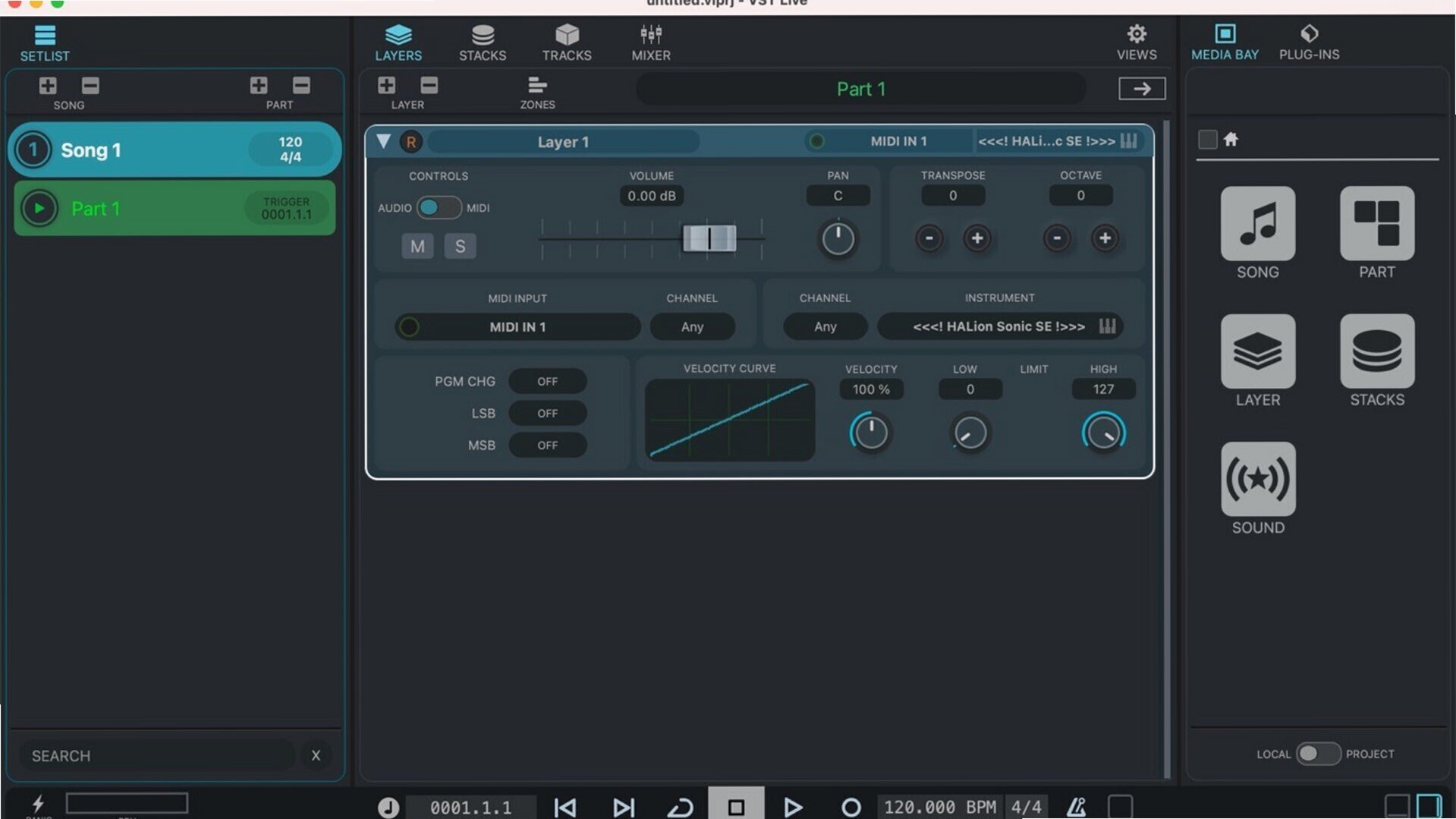This screenshot has height=819, width=1456.
Task: Click the Low limit knob
Action: 970,433
